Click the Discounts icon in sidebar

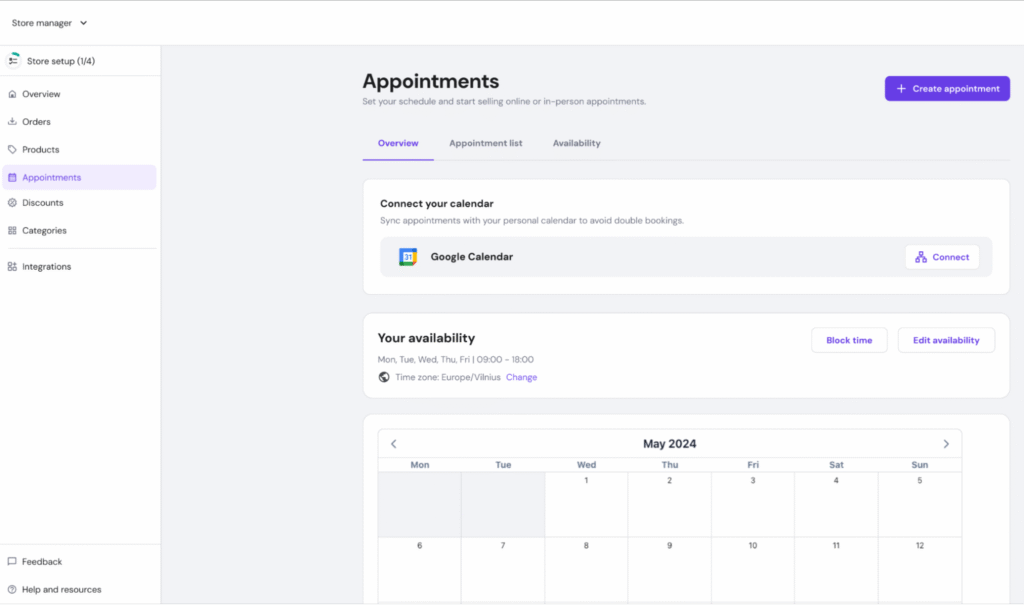coord(12,203)
